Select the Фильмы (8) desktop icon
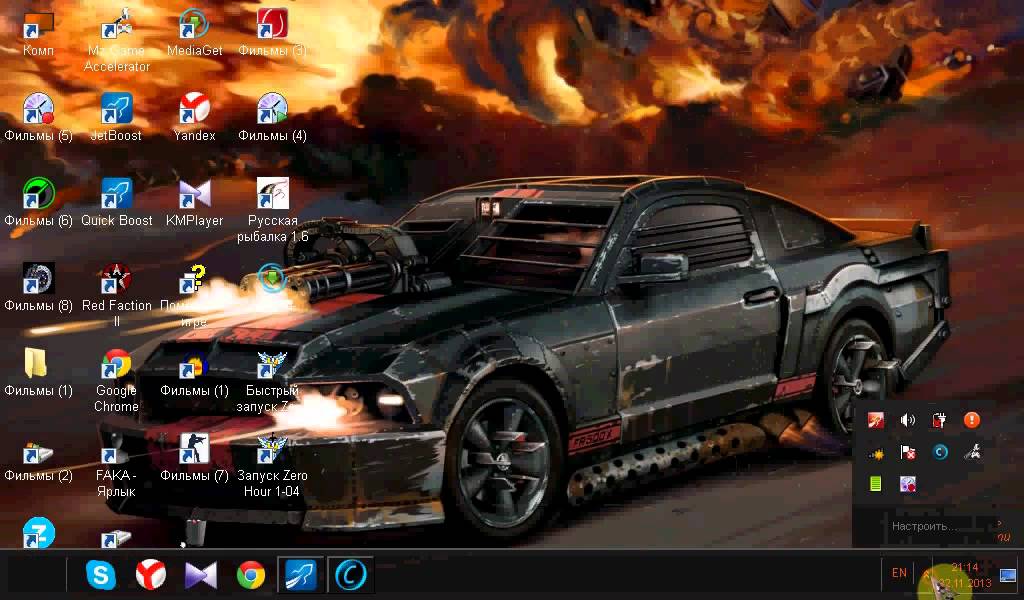The height and width of the screenshot is (600, 1024). click(x=38, y=287)
